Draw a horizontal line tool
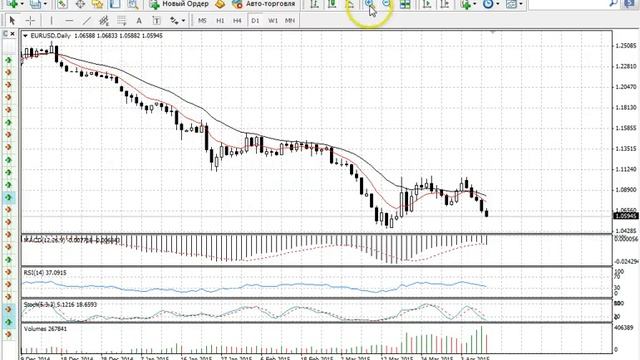The image size is (640, 360). (x=69, y=20)
